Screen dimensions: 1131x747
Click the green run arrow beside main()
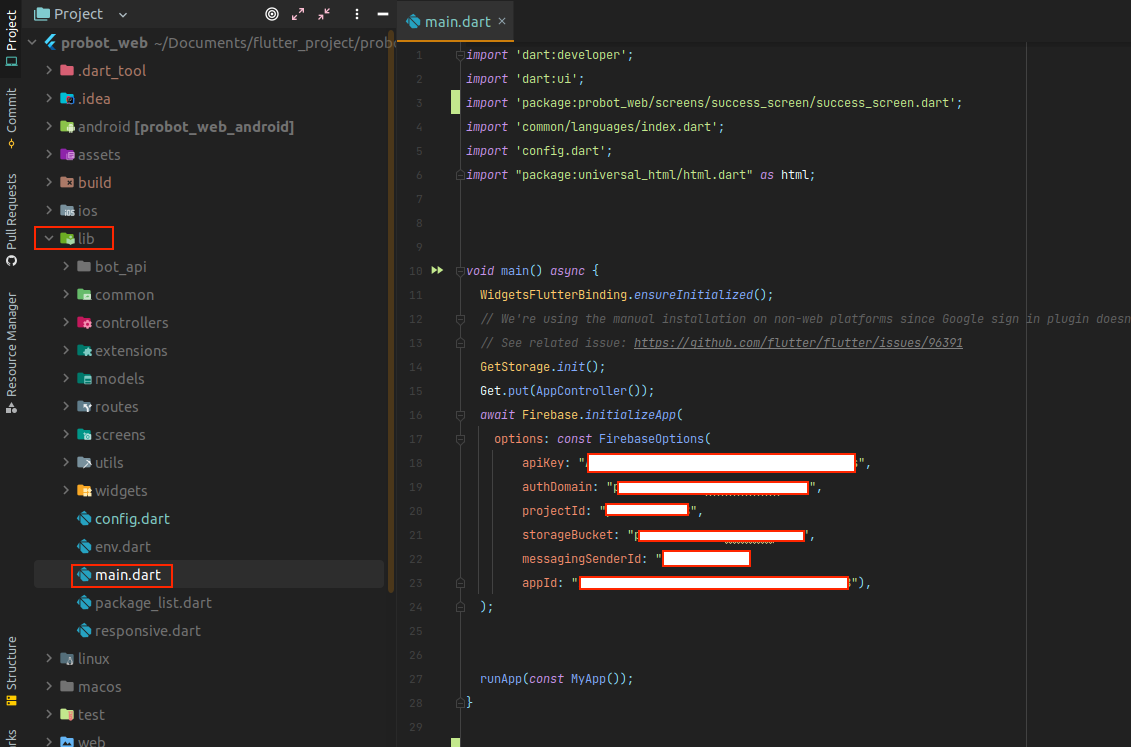coord(437,271)
